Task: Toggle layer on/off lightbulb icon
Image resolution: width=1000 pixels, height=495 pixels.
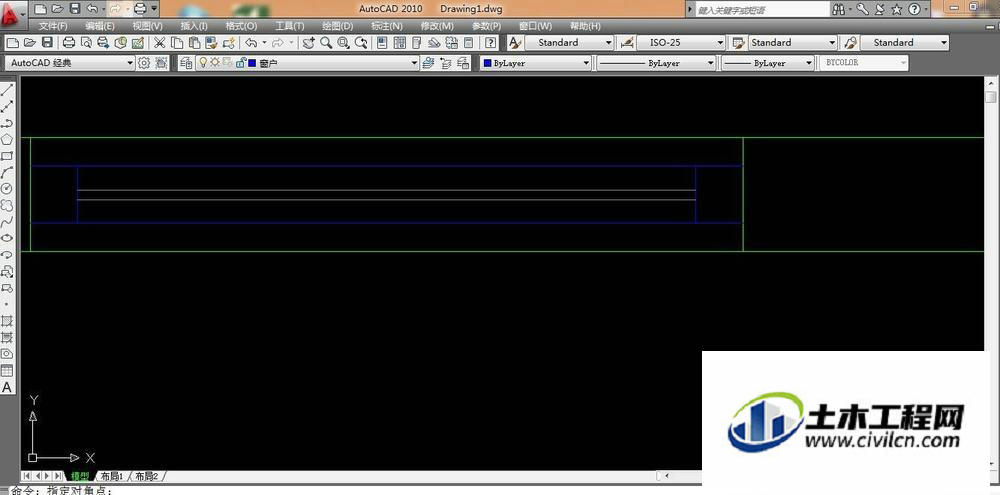Action: 203,63
